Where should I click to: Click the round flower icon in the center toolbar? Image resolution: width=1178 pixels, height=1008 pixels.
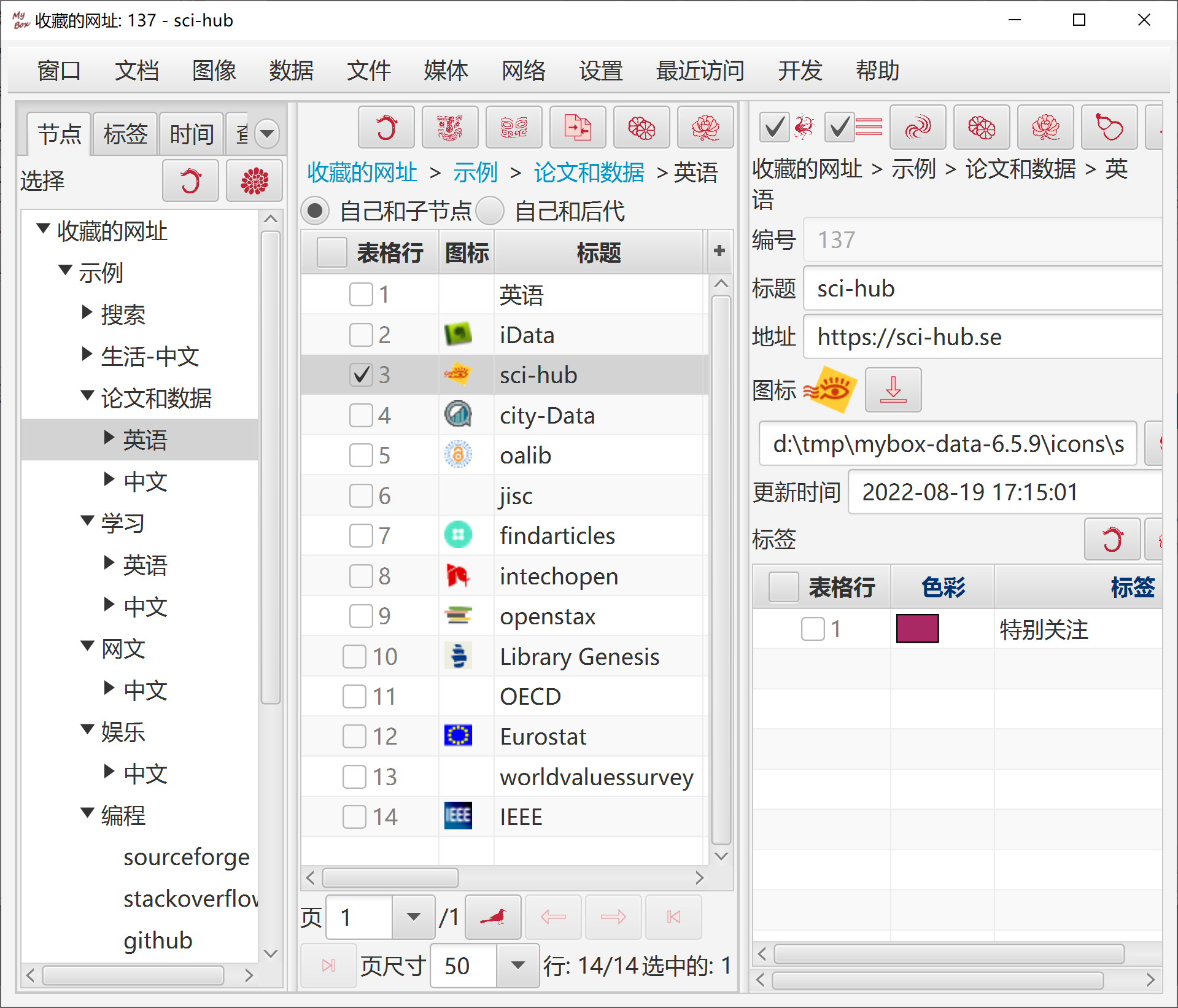641,128
